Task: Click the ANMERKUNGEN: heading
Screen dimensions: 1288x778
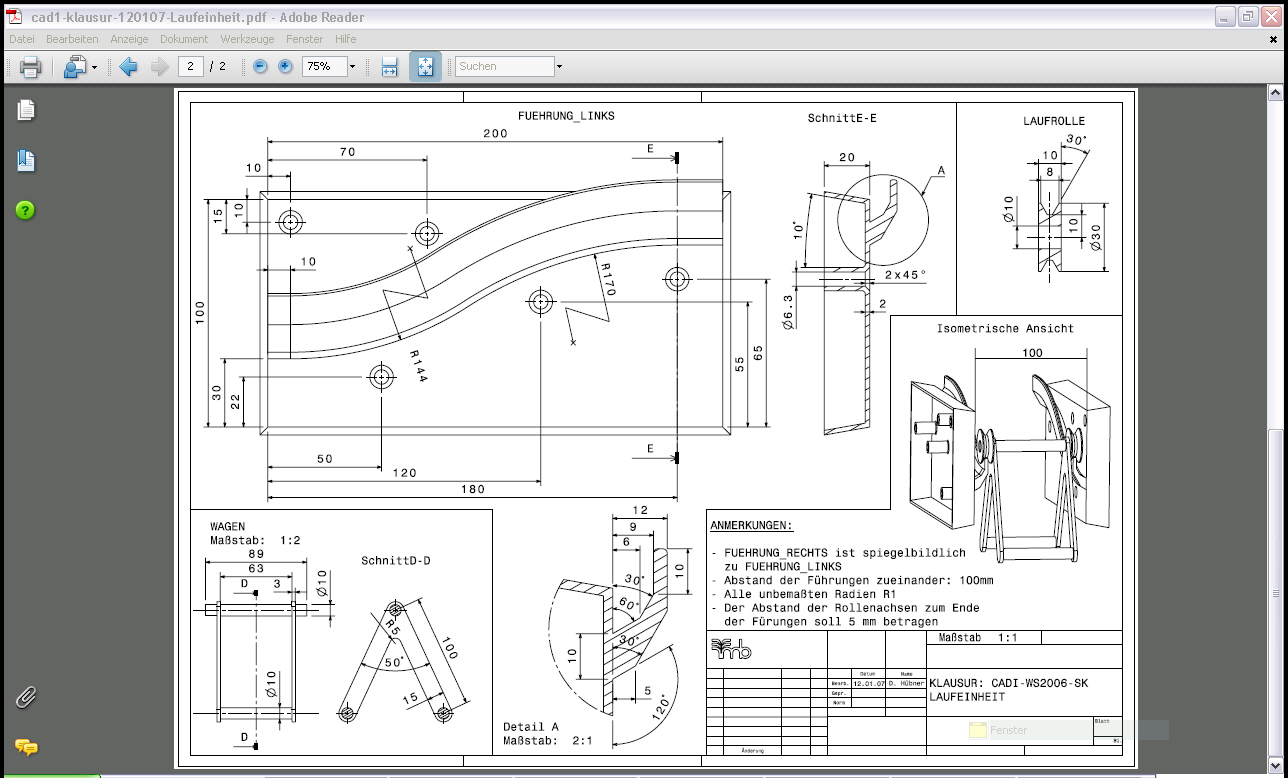Action: (x=751, y=525)
